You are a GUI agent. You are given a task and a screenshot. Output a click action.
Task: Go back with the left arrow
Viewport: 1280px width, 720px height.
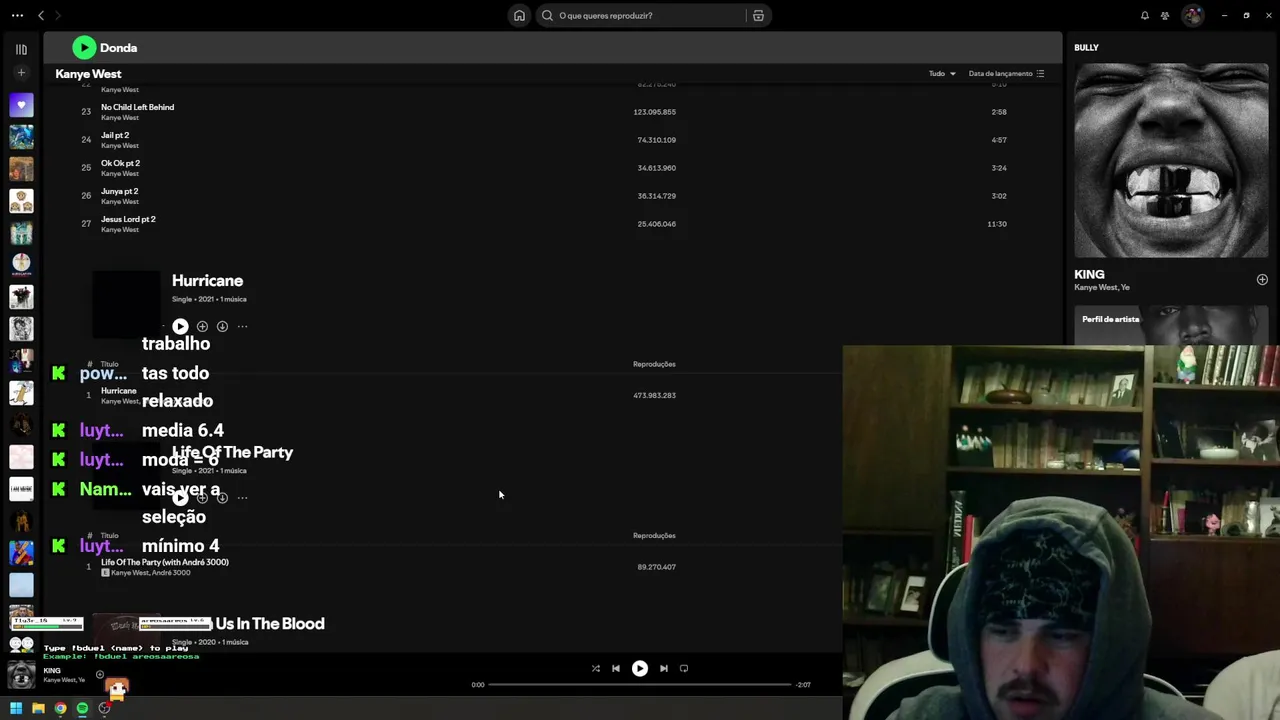click(41, 15)
